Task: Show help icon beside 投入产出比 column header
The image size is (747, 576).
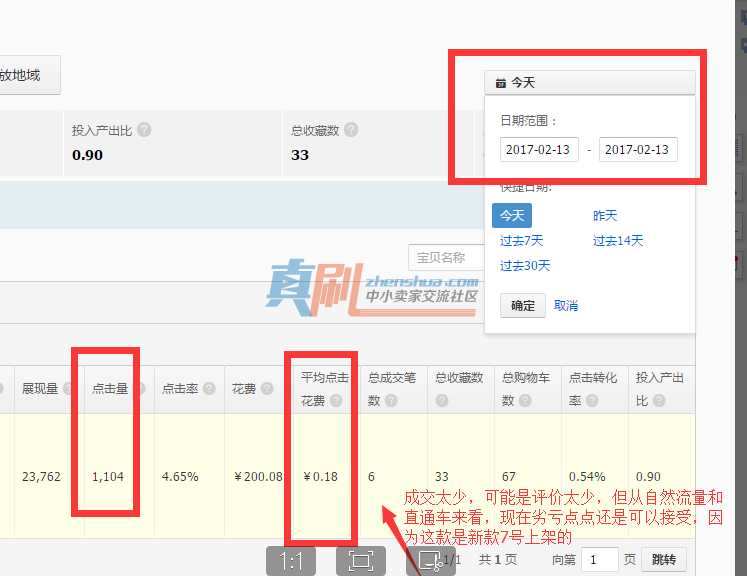Action: [x=659, y=401]
